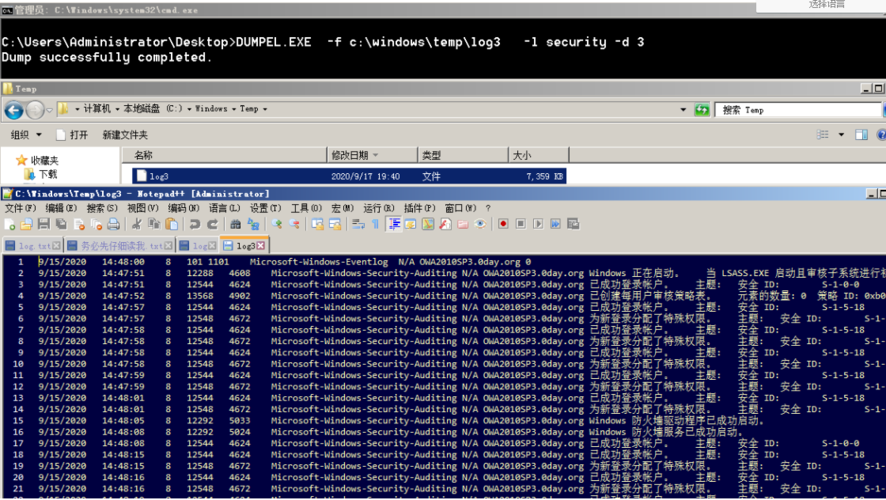This screenshot has width=886, height=500.
Task: Toggle the highlighted Indent Guide icon
Action: 394,224
